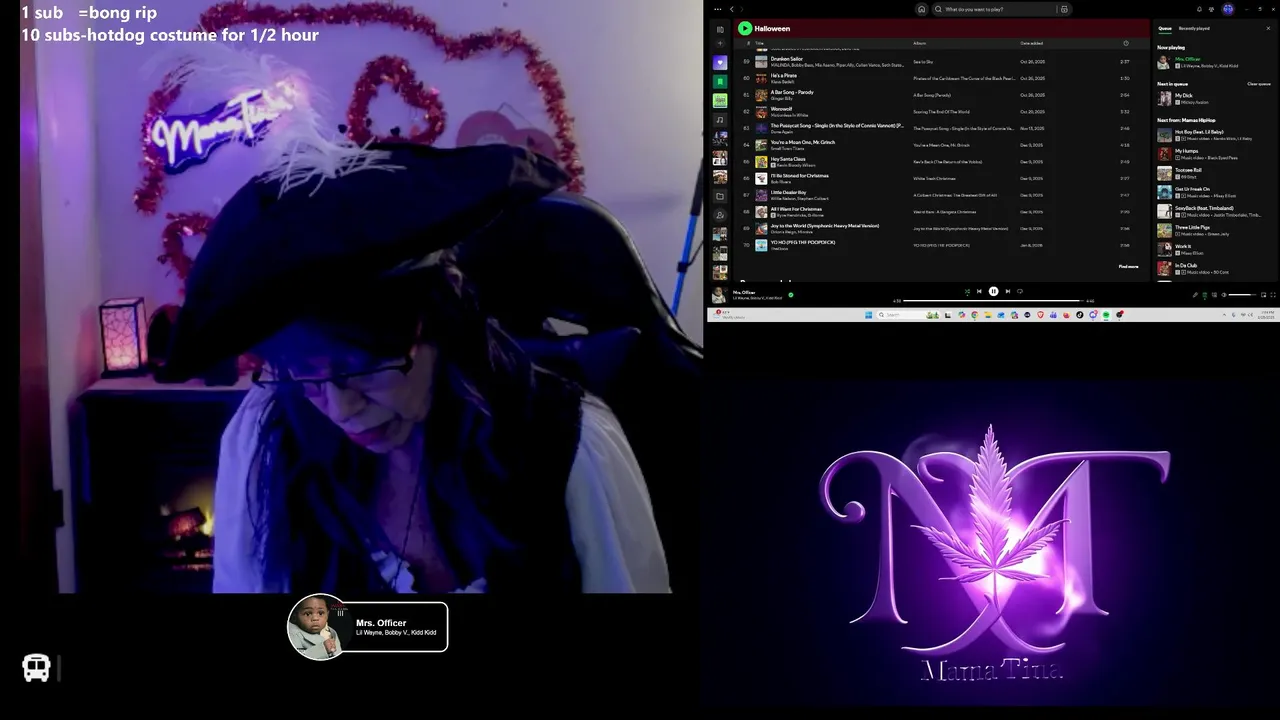The width and height of the screenshot is (1280, 720).
Task: Select the He's a Pirate track row
Action: point(943,78)
